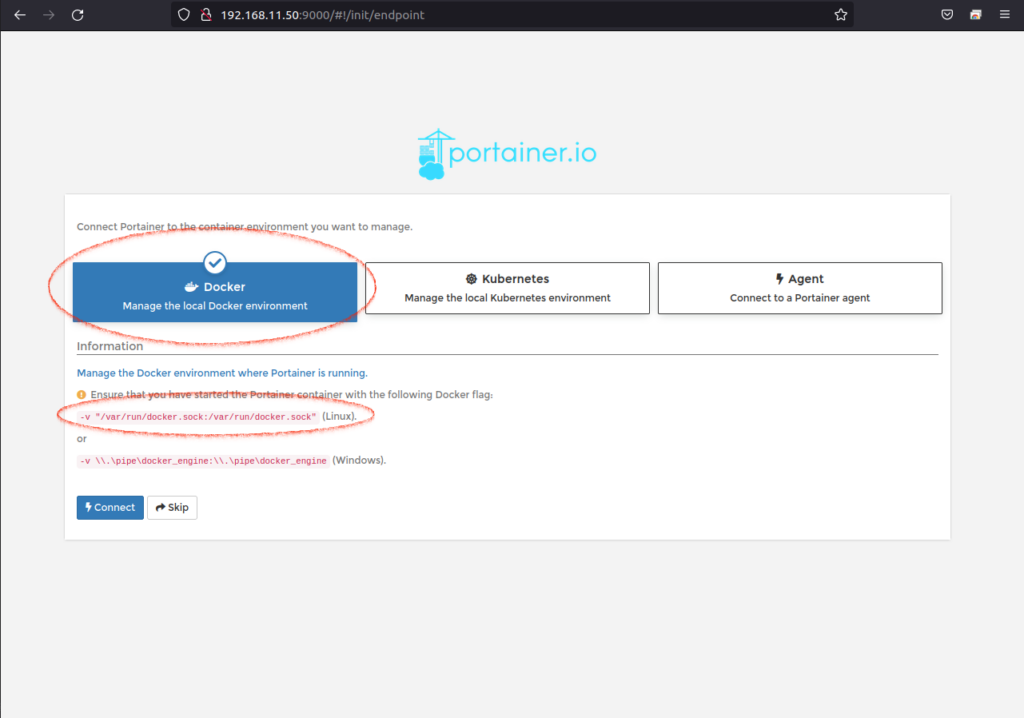Screen dimensions: 1024x718
Task: Click the Information section heading
Action: (x=110, y=346)
